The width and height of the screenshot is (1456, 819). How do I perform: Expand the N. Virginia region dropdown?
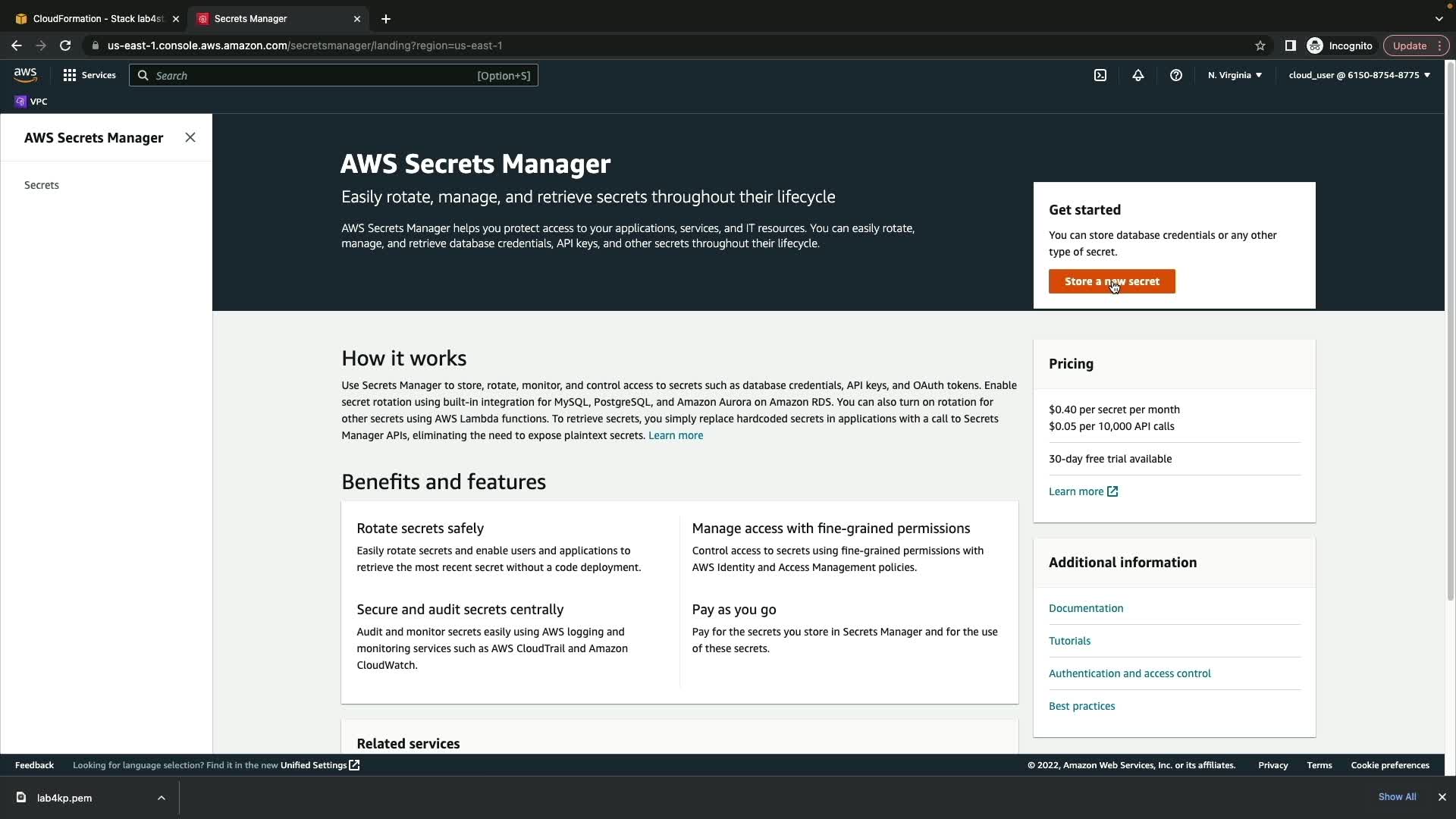pos(1235,75)
